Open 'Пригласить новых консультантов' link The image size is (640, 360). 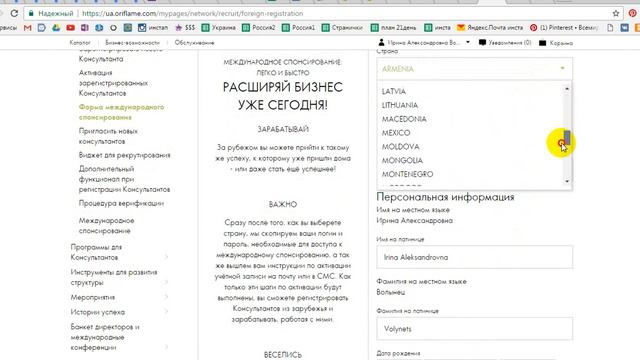108,136
